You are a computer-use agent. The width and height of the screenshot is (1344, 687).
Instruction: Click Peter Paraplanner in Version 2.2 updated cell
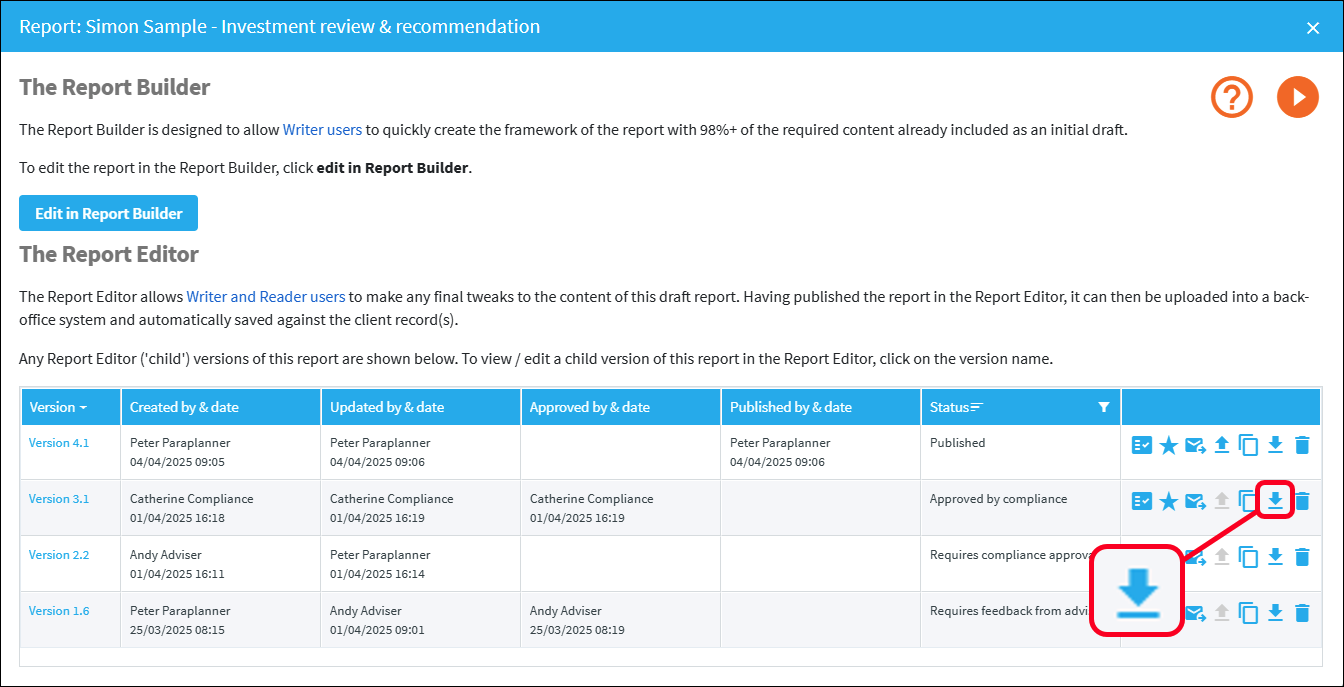click(380, 555)
